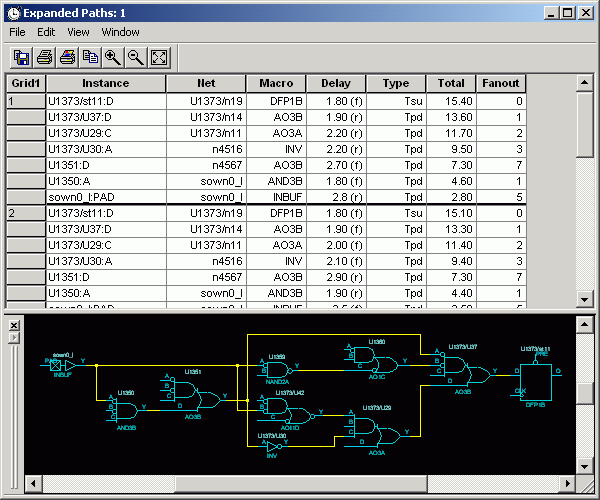Click delay cell 2.90 (r)
This screenshot has width=600, height=500.
coord(336,277)
